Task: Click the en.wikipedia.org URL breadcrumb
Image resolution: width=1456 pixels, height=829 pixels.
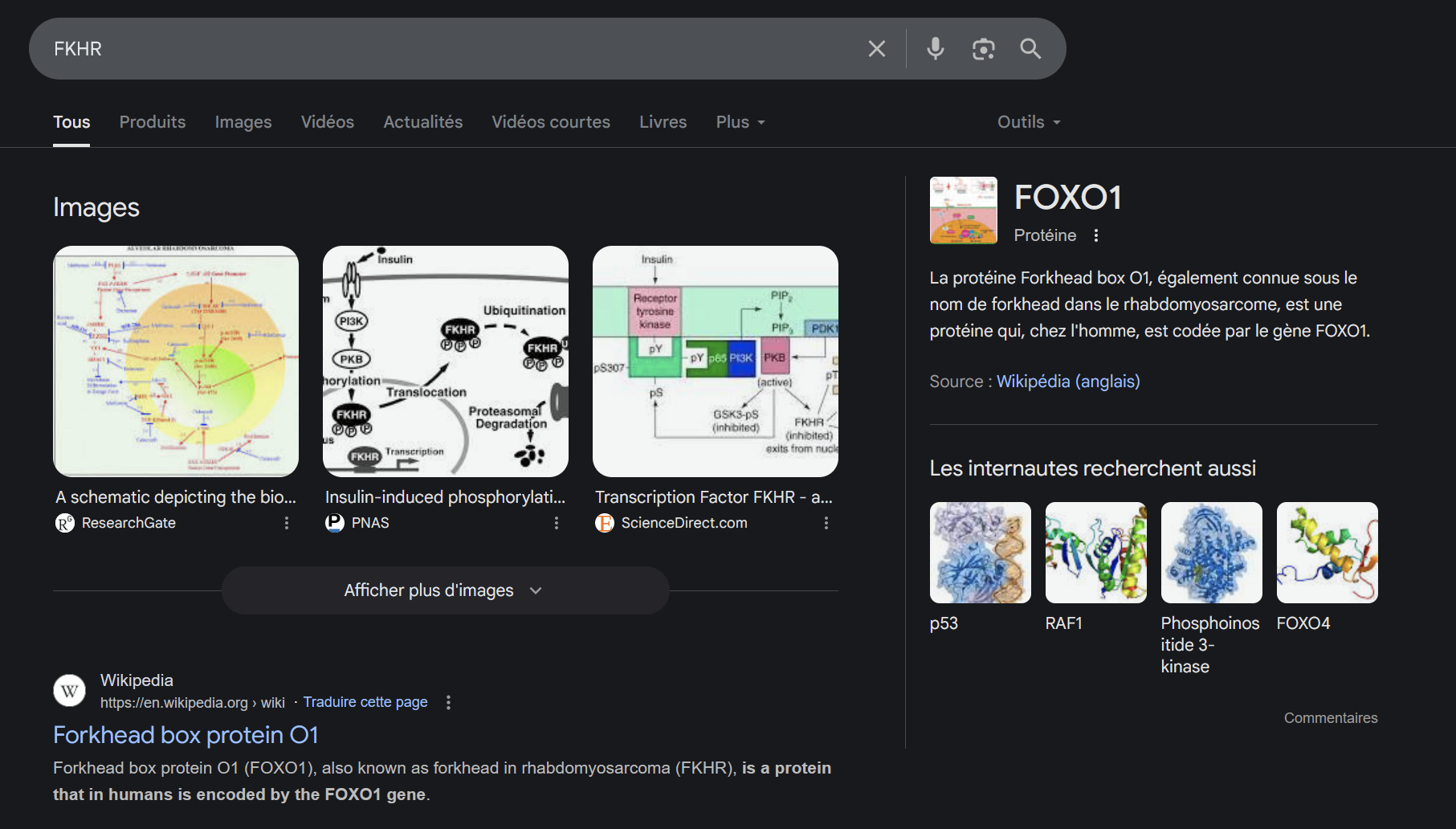Action: 193,703
